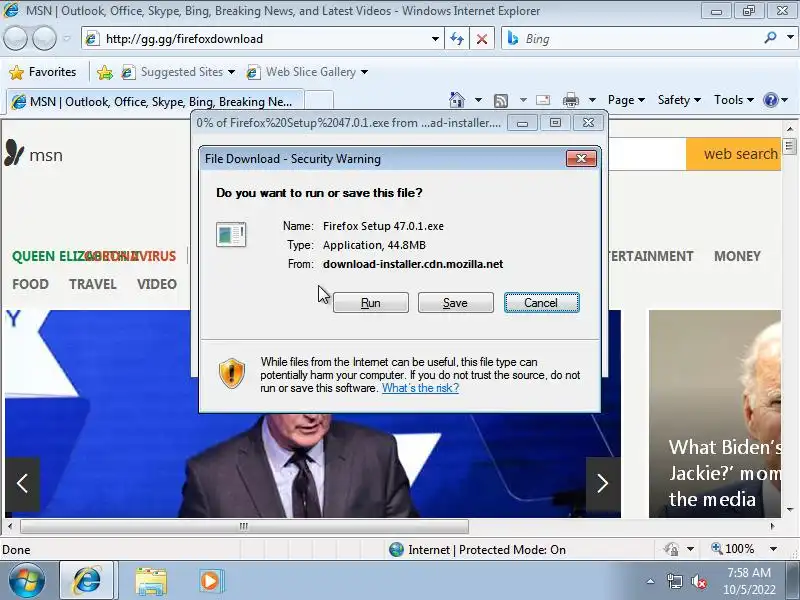Screen dimensions: 800x600
Task: Show previous slide in news carousel
Action: [22, 484]
